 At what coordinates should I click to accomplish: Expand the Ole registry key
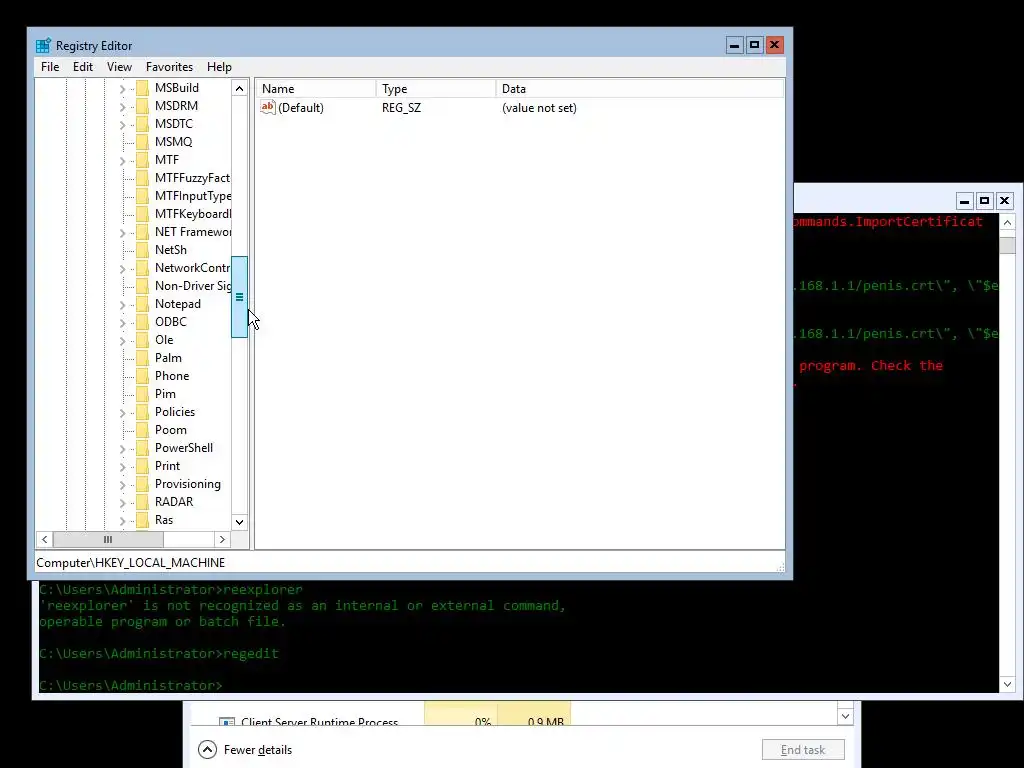tap(122, 341)
